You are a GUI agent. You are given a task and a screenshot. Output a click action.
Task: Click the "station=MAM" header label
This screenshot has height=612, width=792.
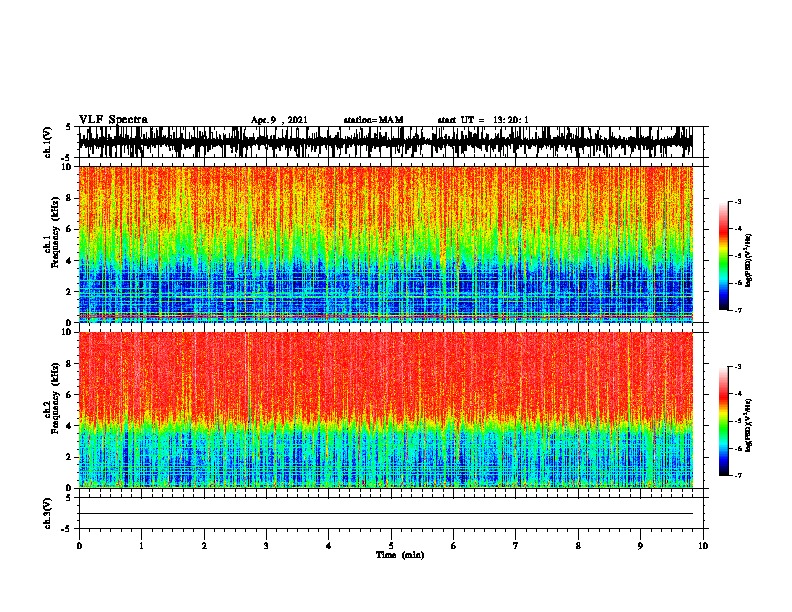point(373,120)
